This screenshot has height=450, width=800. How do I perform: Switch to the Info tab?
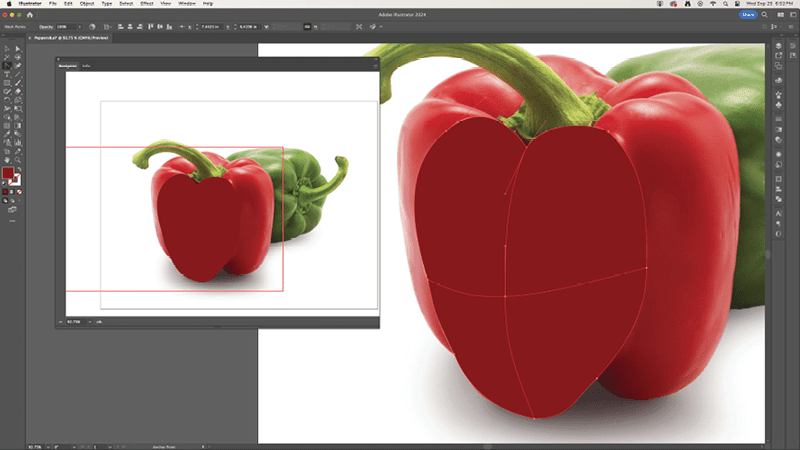coord(86,66)
